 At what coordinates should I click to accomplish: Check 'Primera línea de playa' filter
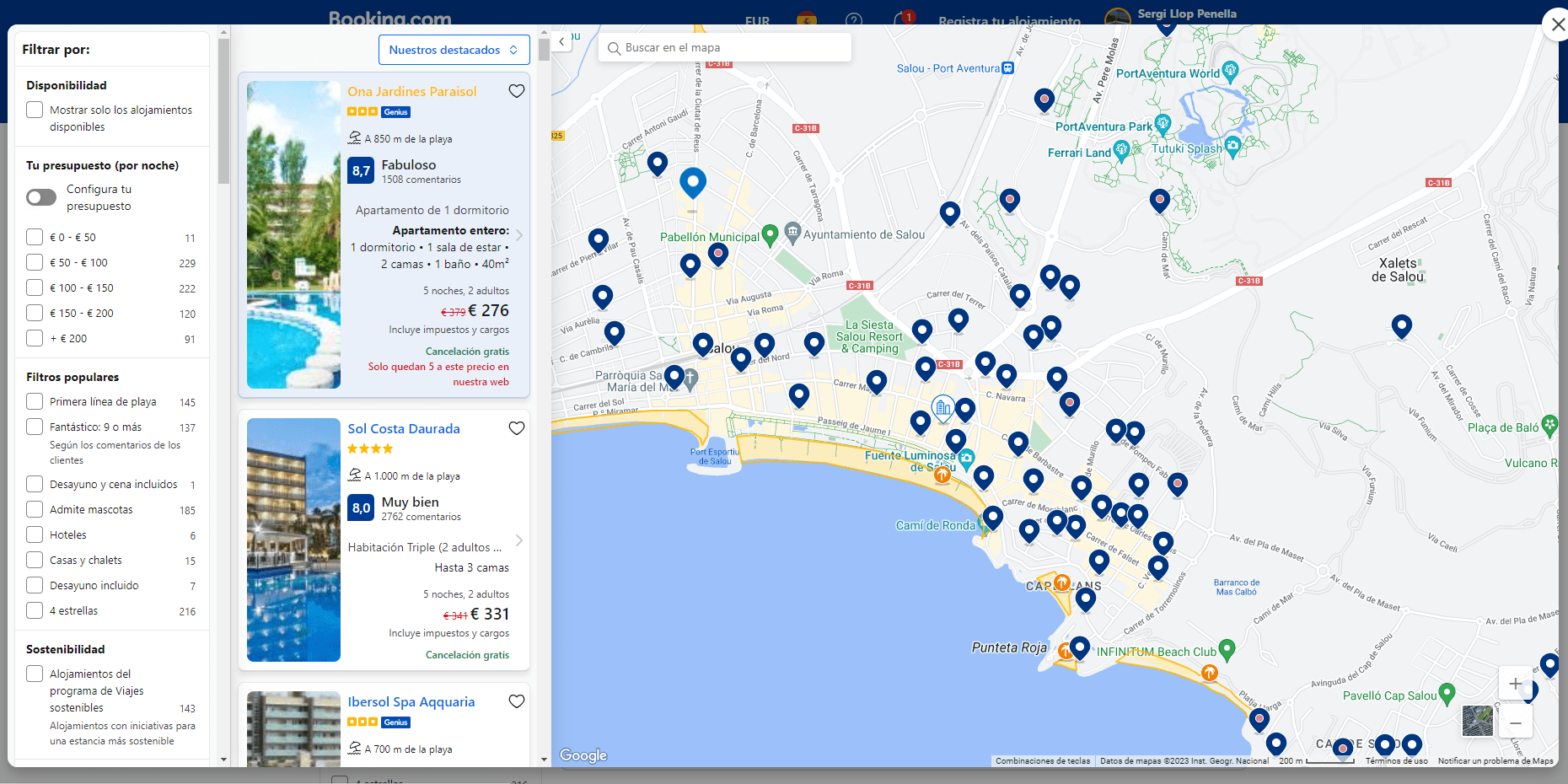[35, 401]
